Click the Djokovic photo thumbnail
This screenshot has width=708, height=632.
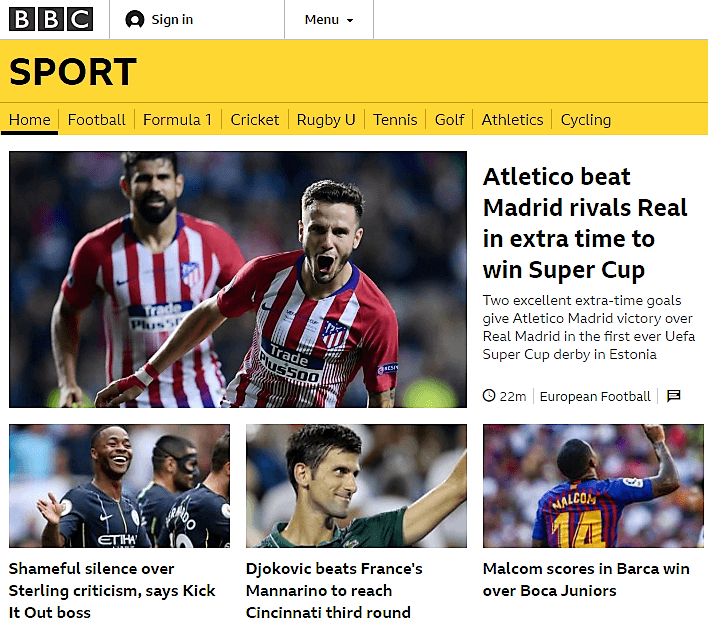[x=356, y=486]
